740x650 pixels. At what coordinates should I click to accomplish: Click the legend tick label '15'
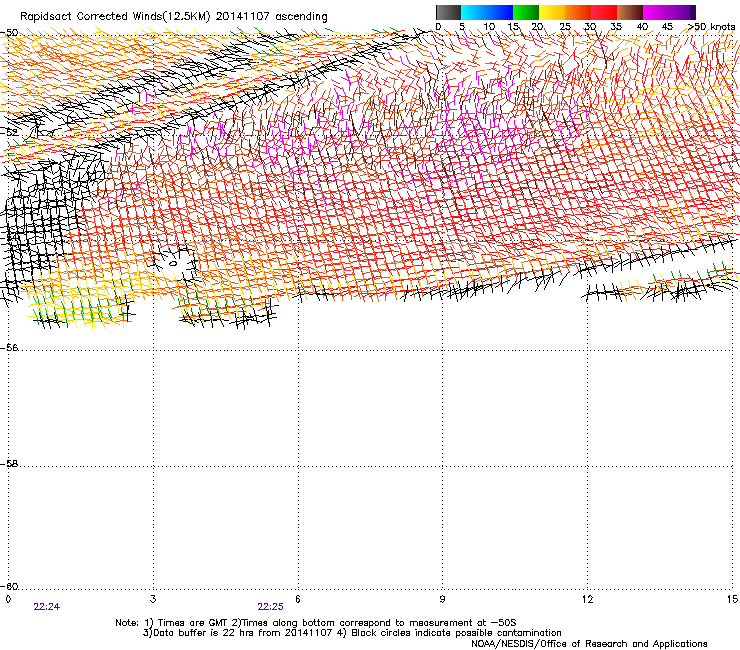(x=513, y=27)
